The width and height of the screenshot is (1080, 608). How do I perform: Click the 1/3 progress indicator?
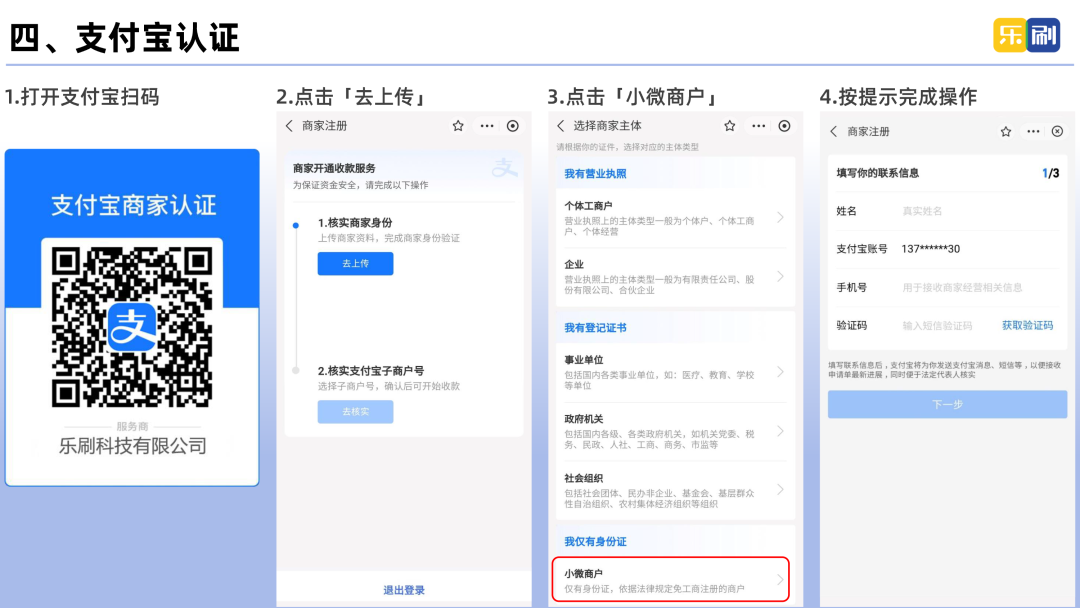point(1050,173)
